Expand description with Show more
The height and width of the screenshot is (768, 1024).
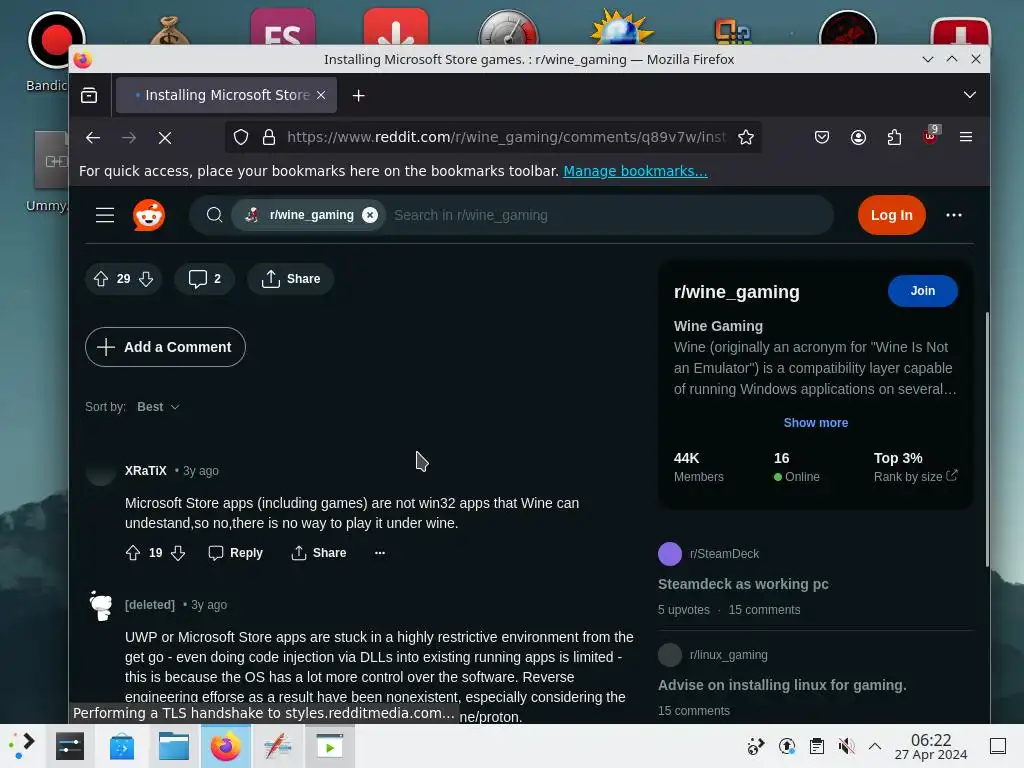click(x=816, y=423)
